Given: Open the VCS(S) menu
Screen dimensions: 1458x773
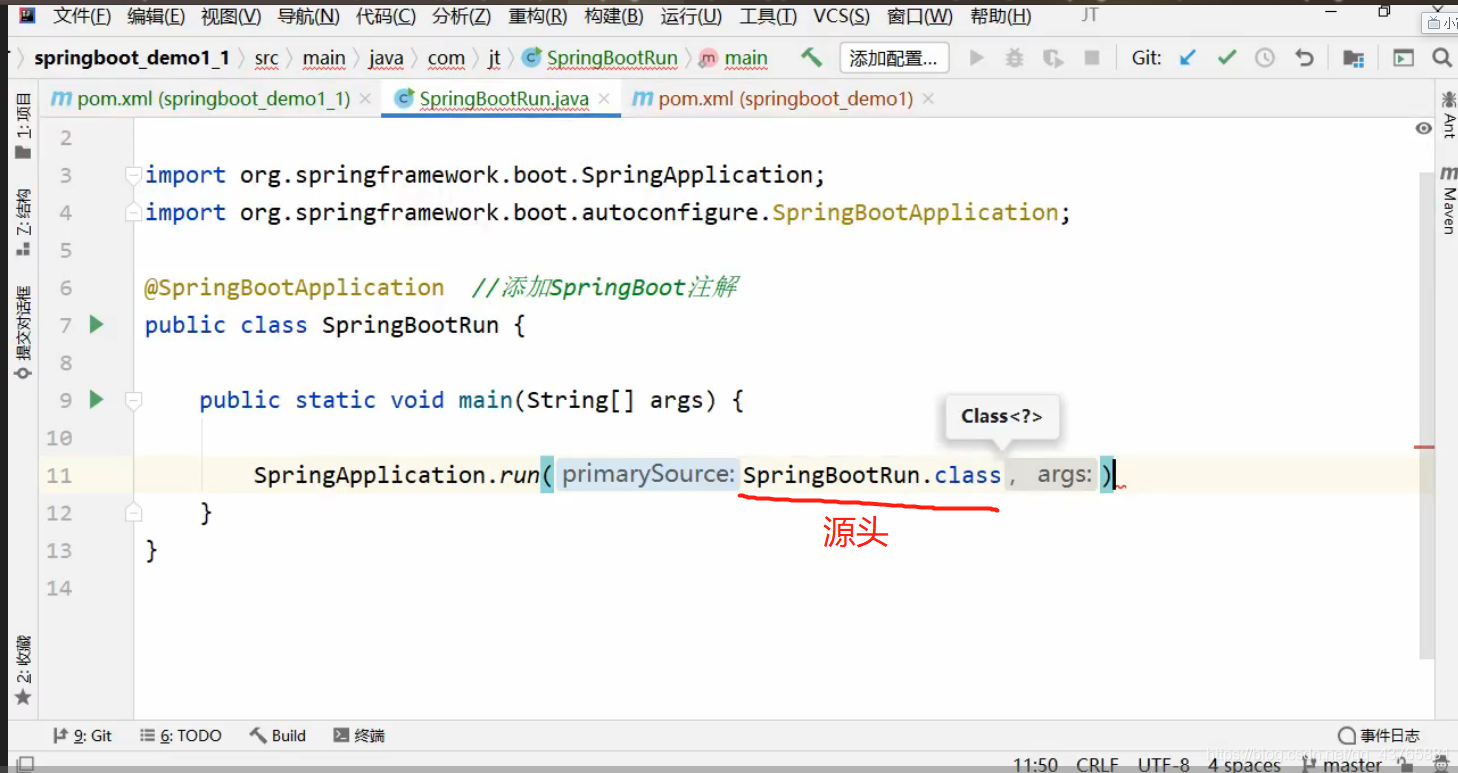Looking at the screenshot, I should 841,16.
